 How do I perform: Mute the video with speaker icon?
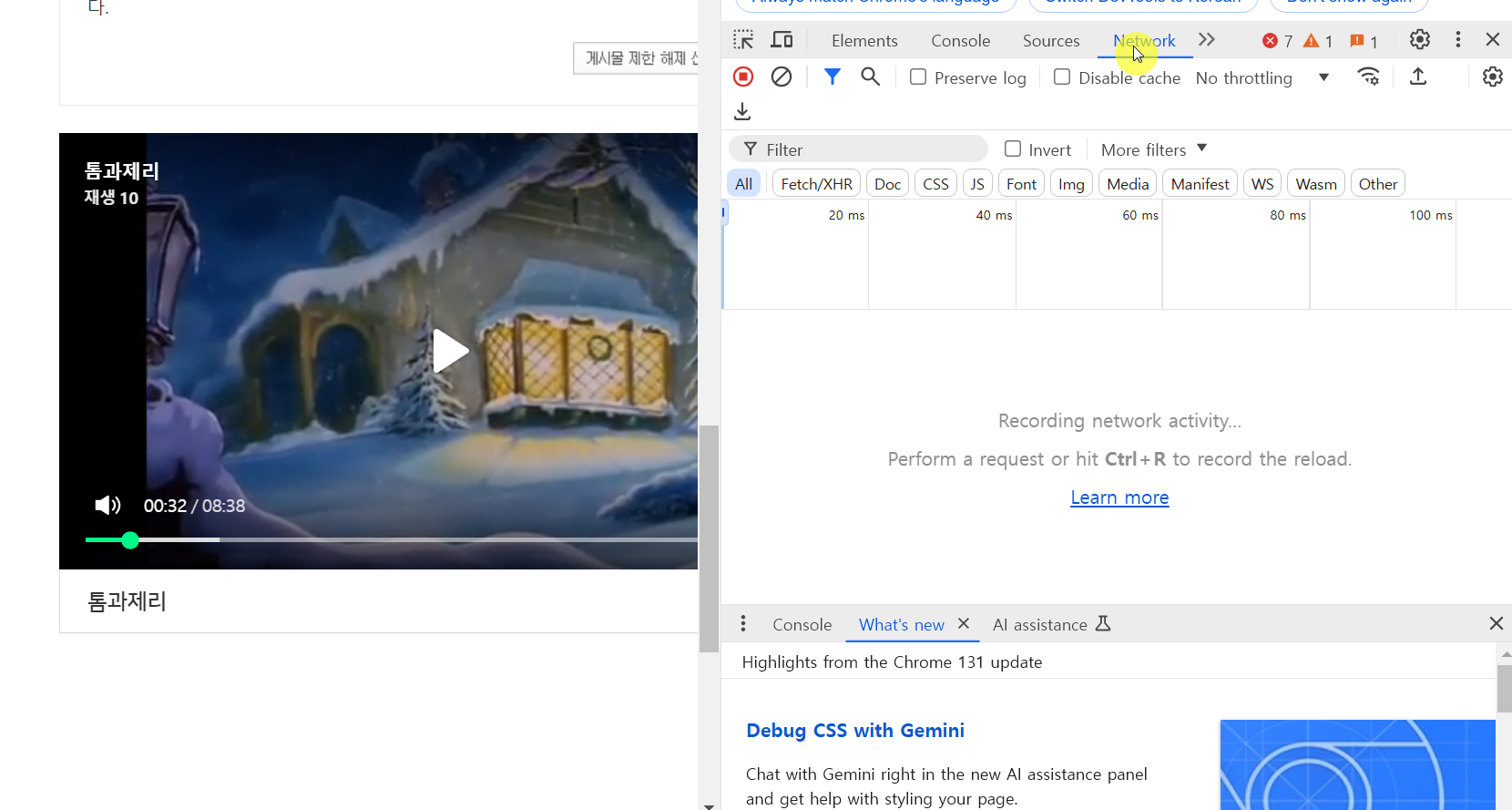[x=107, y=506]
